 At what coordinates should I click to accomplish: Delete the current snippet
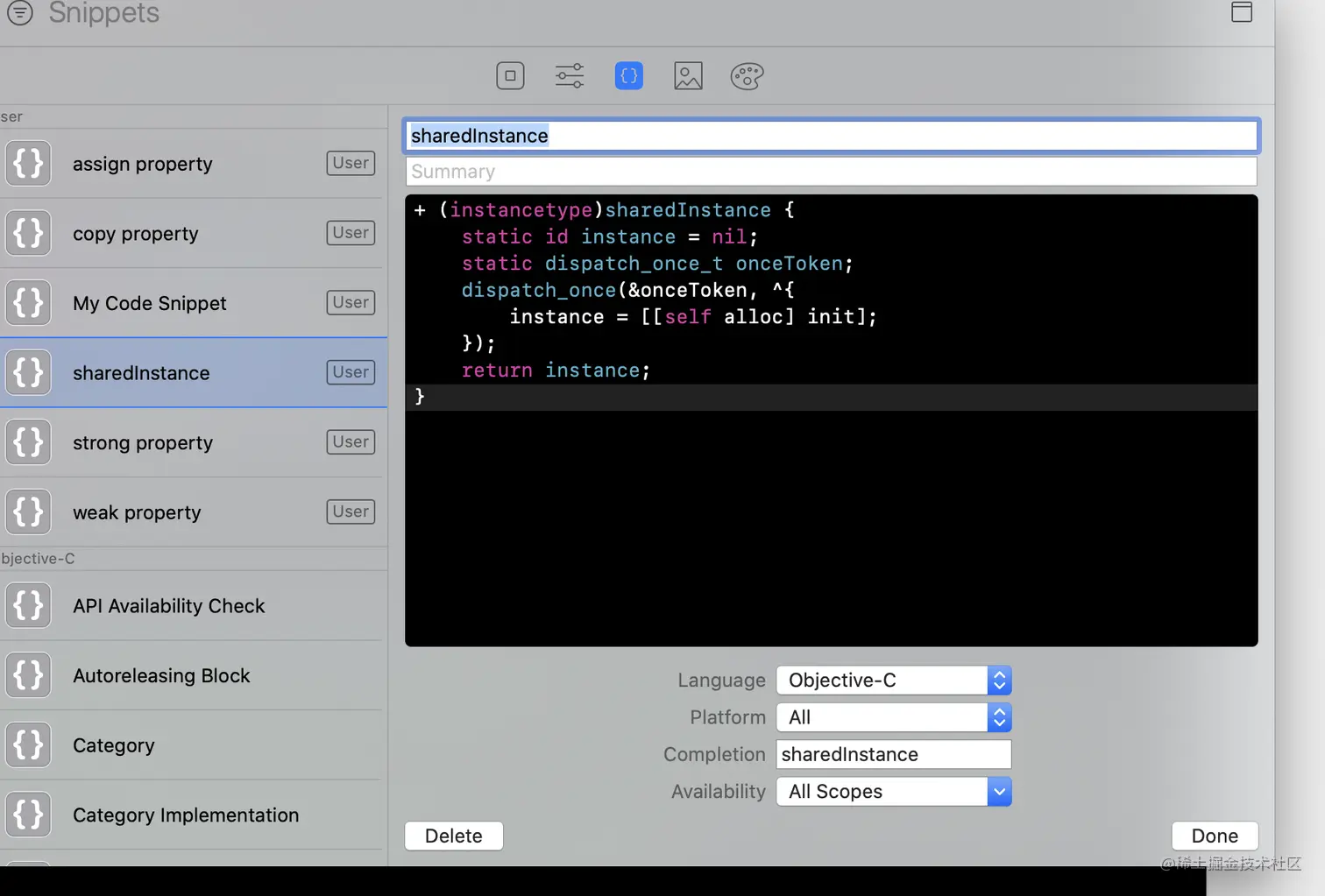pos(454,836)
